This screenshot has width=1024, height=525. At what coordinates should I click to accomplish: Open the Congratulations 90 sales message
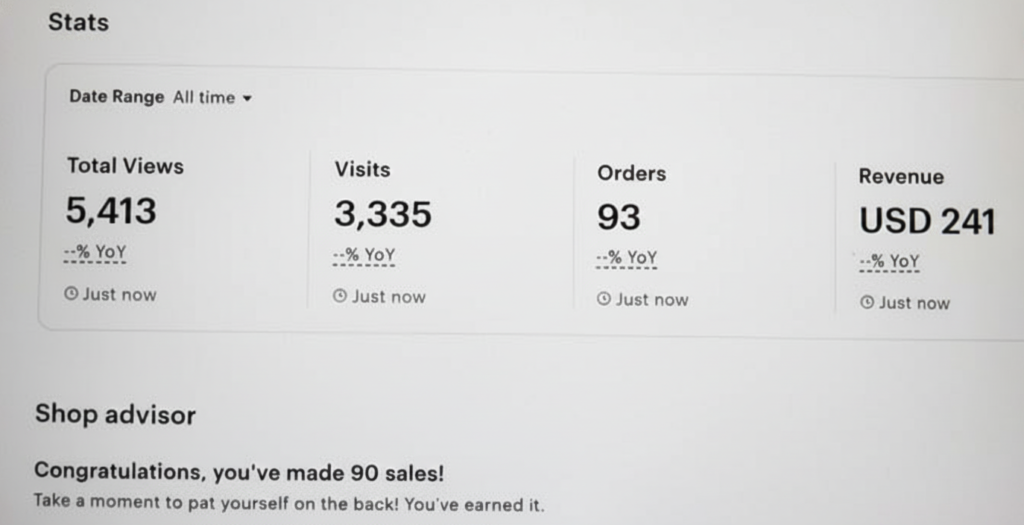click(x=239, y=471)
